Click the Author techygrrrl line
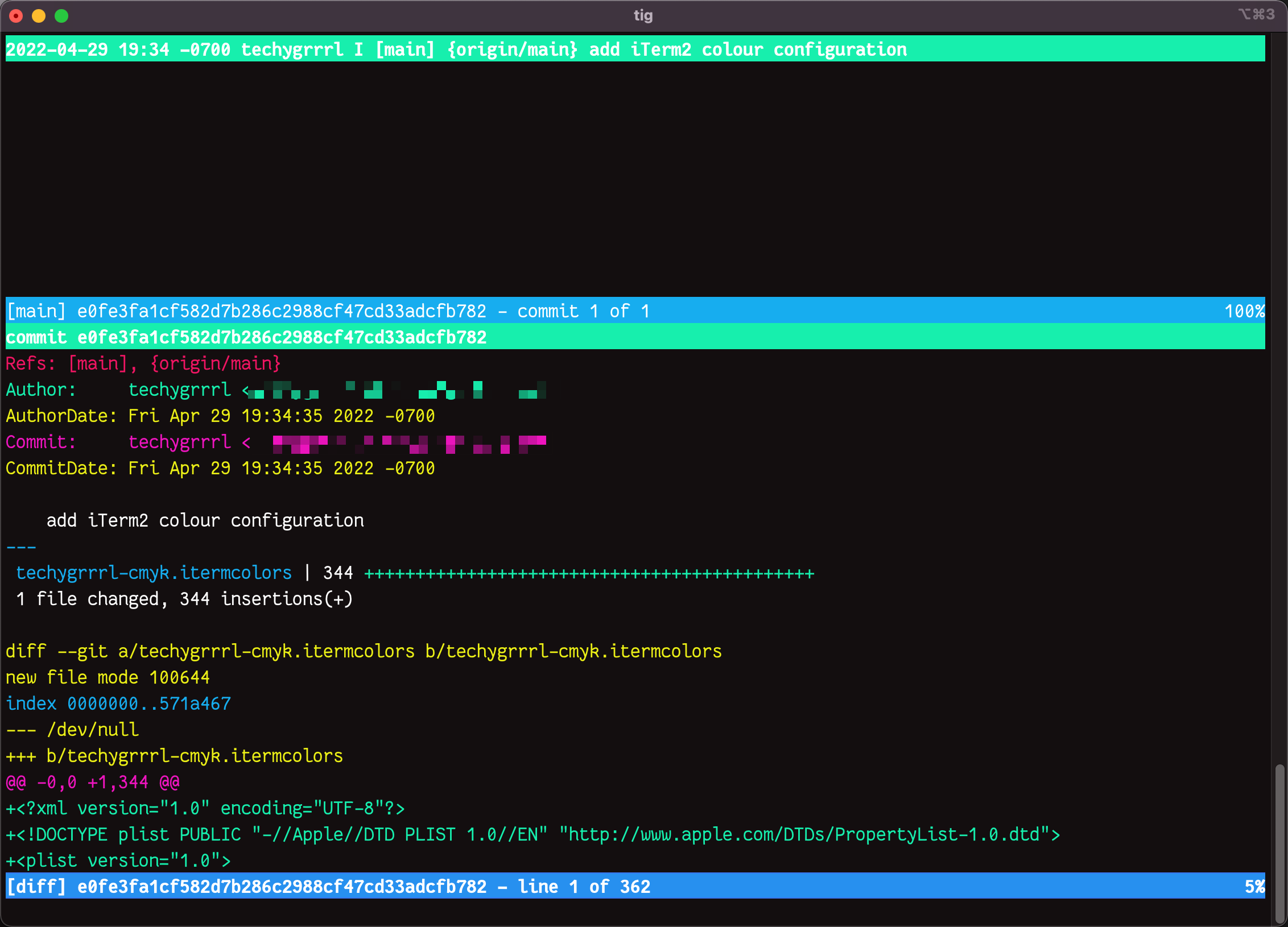1288x927 pixels. click(180, 390)
